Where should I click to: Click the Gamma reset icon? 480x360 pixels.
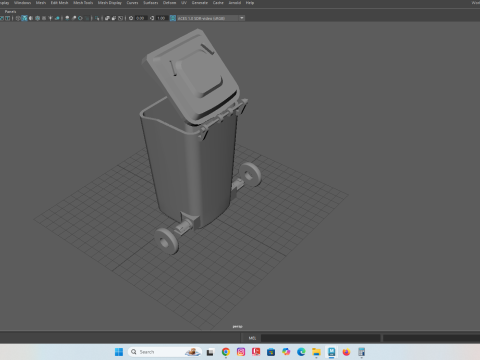click(152, 18)
